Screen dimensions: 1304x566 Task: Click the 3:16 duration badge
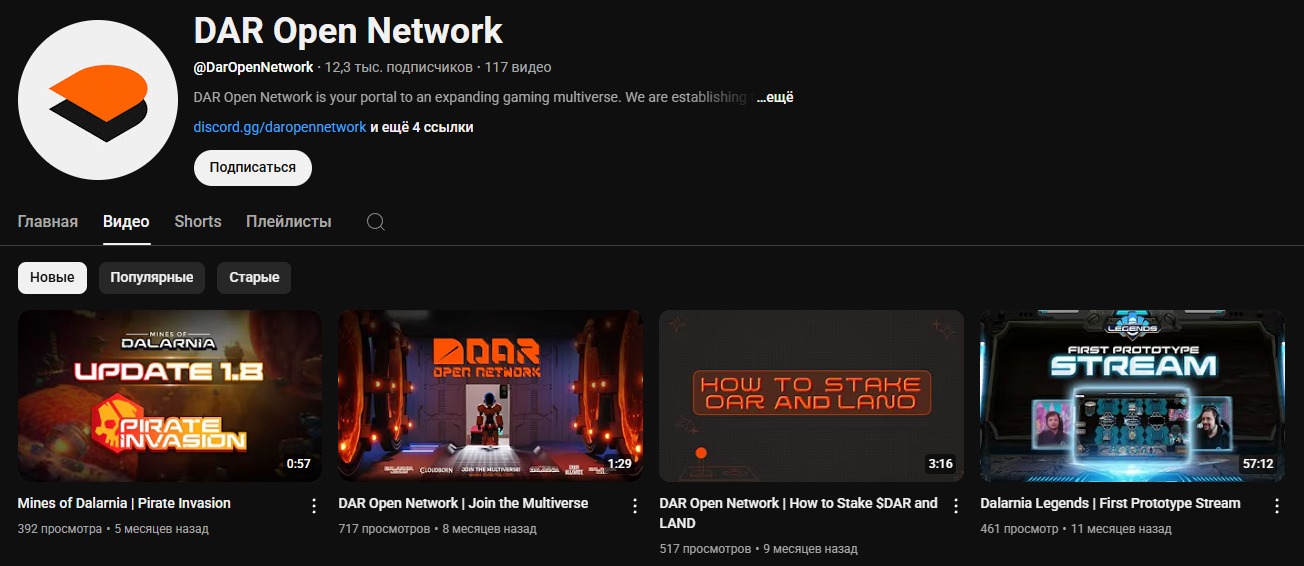click(940, 464)
